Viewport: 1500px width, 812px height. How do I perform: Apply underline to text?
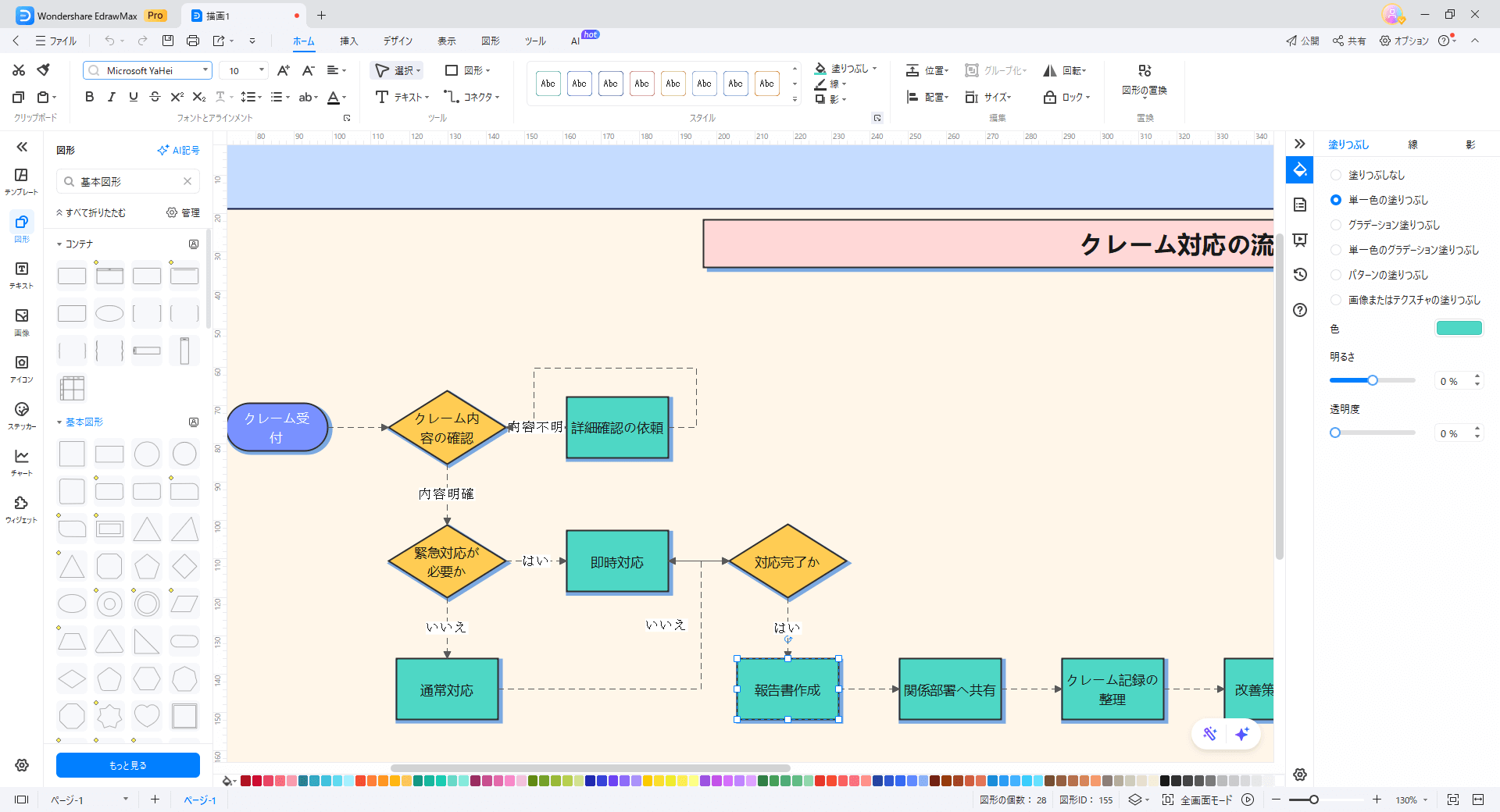click(133, 97)
